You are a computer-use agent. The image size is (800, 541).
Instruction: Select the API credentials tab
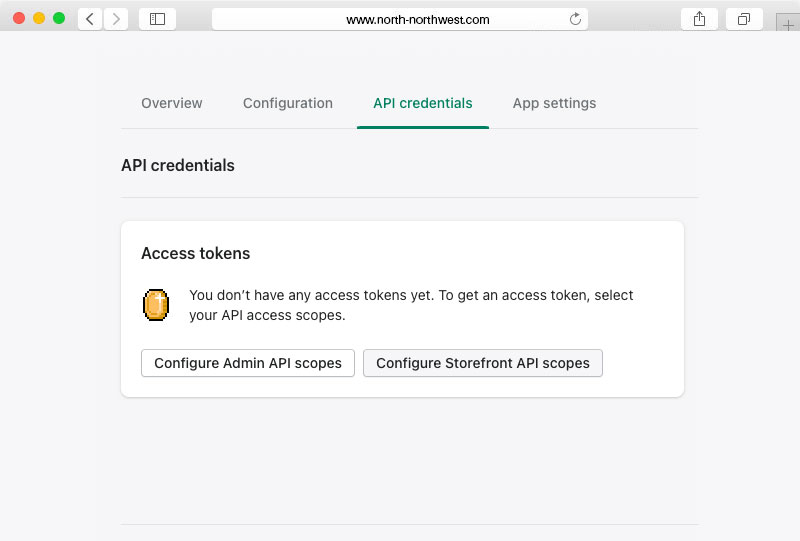pyautogui.click(x=422, y=103)
